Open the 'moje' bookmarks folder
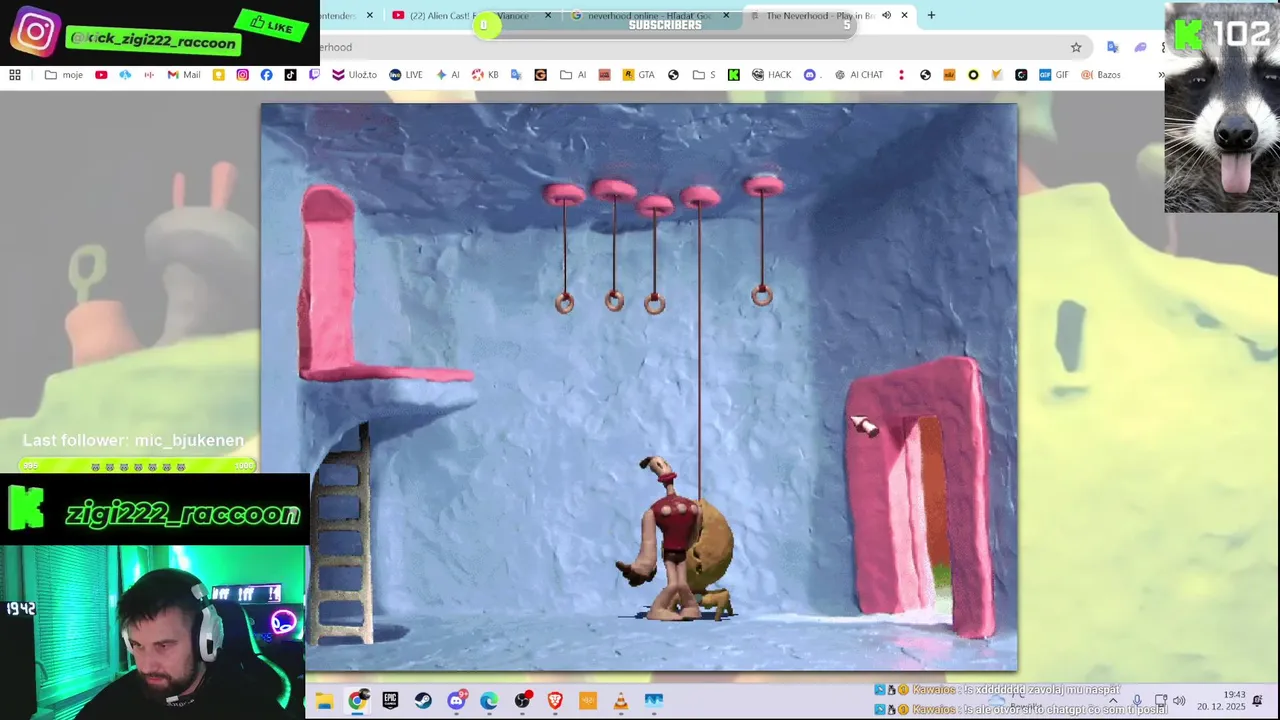The height and width of the screenshot is (720, 1280). click(63, 75)
